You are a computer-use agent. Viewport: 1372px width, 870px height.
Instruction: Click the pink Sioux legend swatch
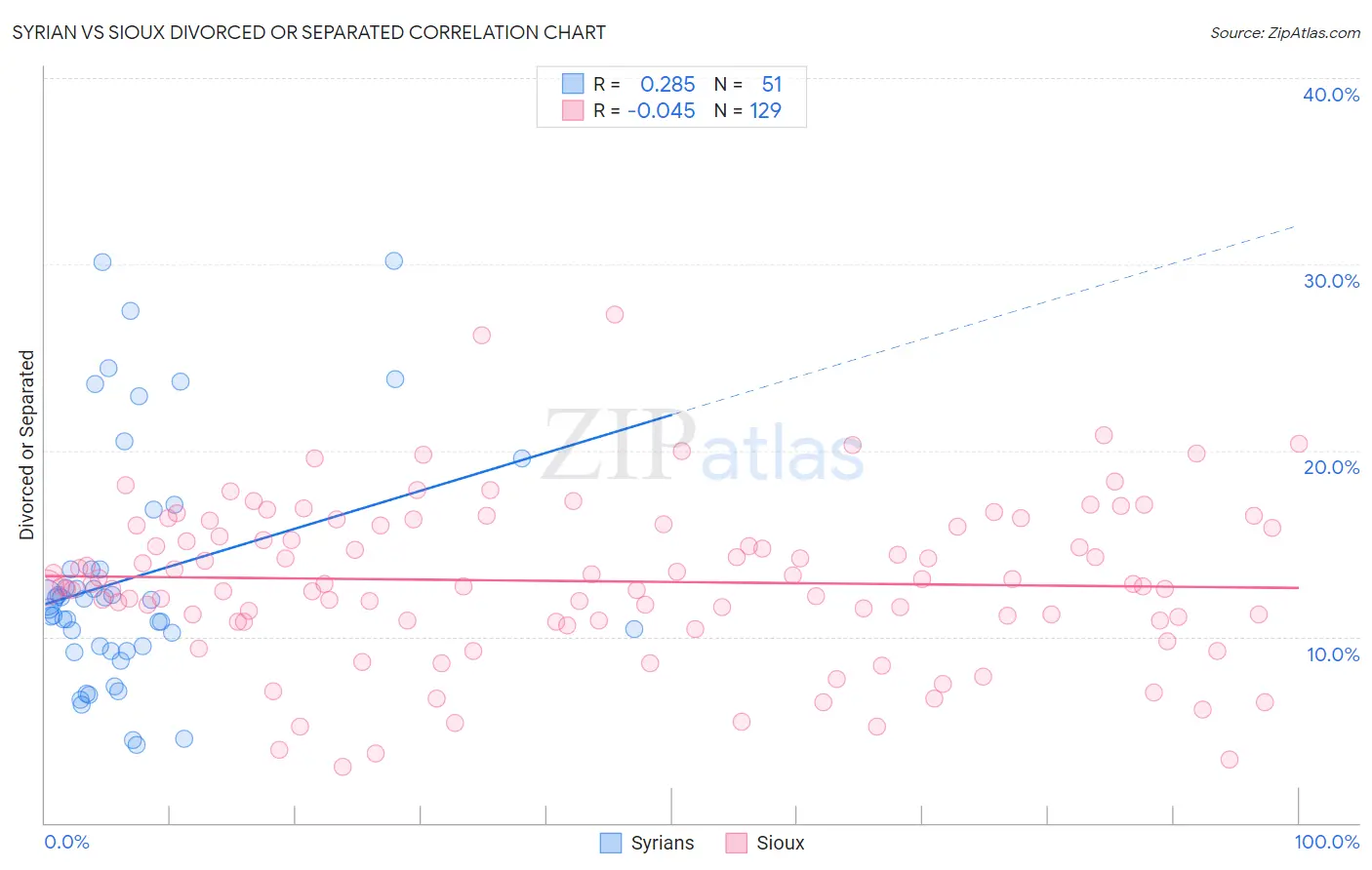[x=737, y=843]
